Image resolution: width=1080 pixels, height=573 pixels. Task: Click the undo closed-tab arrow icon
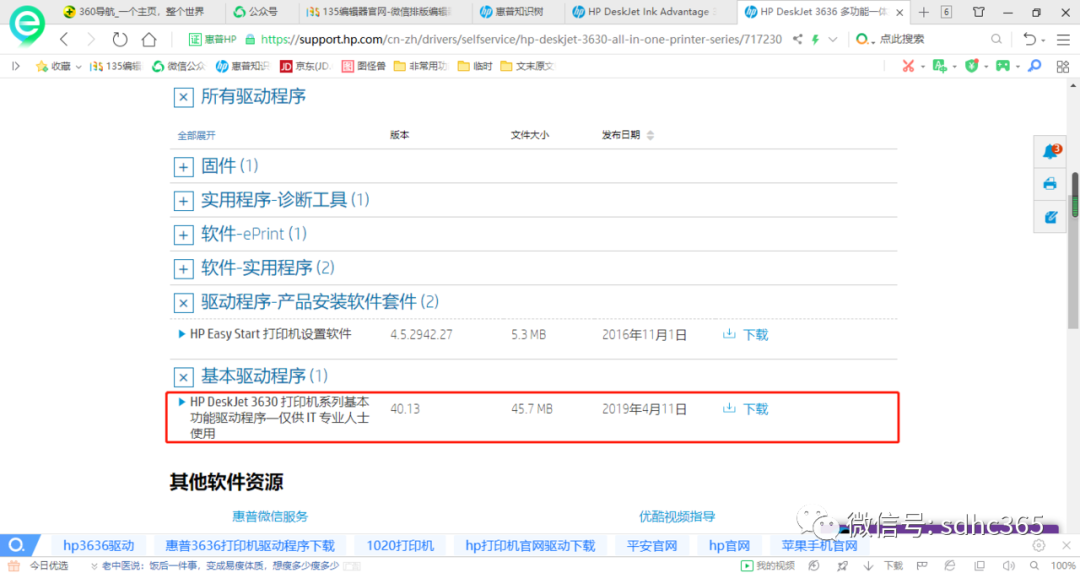[x=1030, y=39]
